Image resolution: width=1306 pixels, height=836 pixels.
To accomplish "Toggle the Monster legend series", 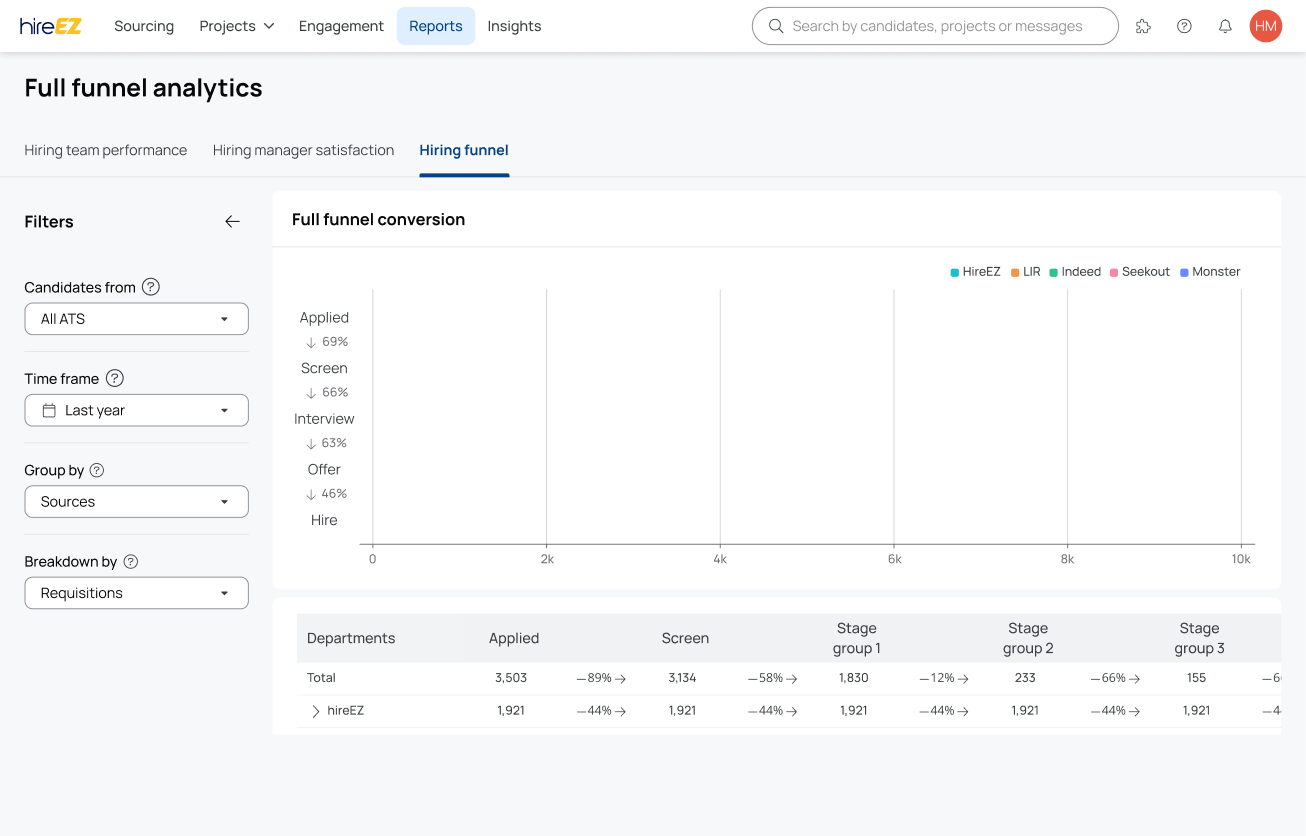I will click(1210, 272).
